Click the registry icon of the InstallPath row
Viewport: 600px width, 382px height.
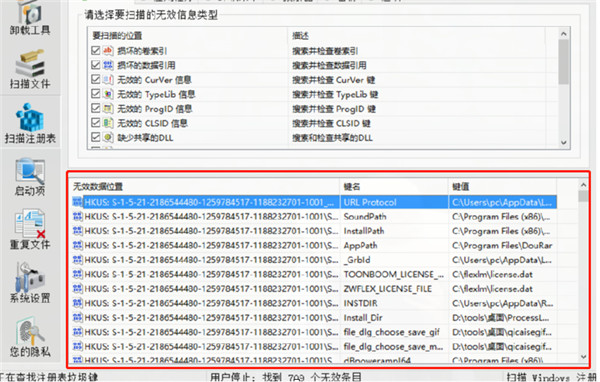point(78,231)
